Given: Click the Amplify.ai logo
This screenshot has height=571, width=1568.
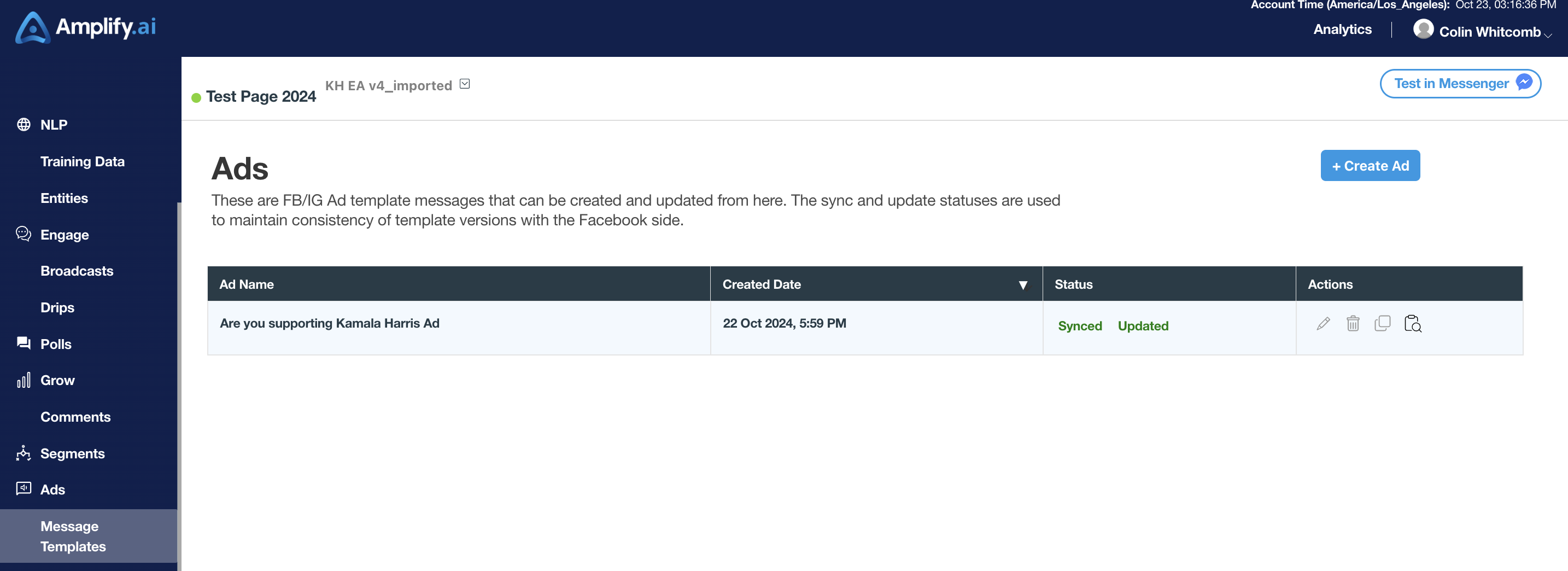Looking at the screenshot, I should coord(85,27).
